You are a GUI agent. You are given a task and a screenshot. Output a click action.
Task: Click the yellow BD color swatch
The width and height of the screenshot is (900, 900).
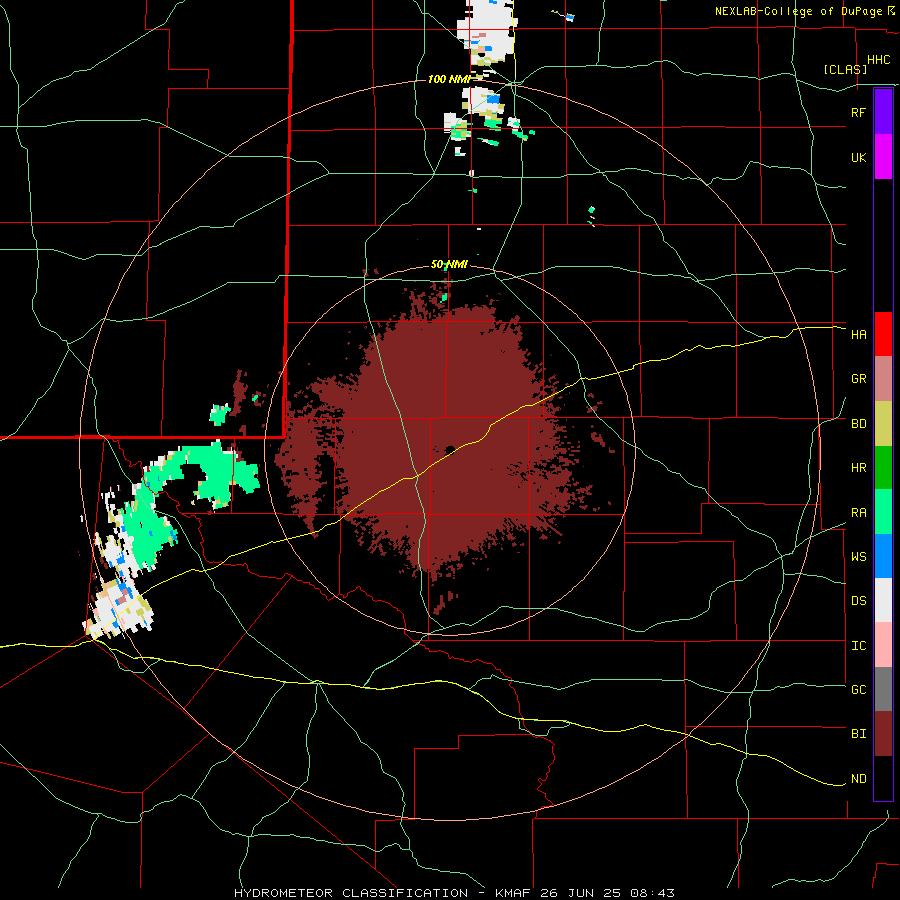tap(883, 424)
